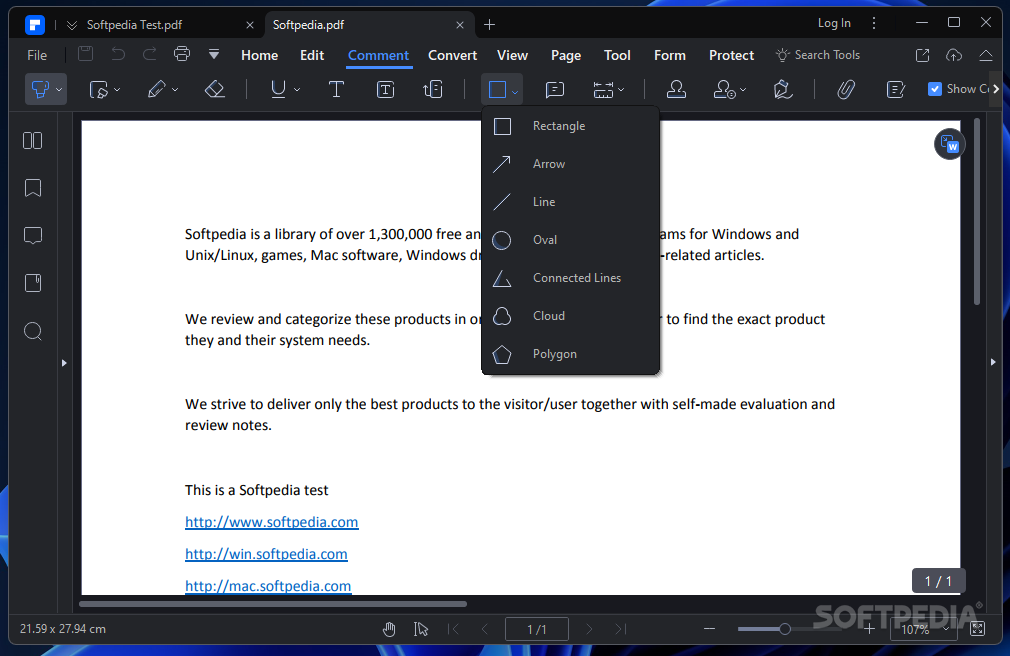Open measure tool dropdown arrow
Screen dimensions: 1010x656
tap(621, 90)
